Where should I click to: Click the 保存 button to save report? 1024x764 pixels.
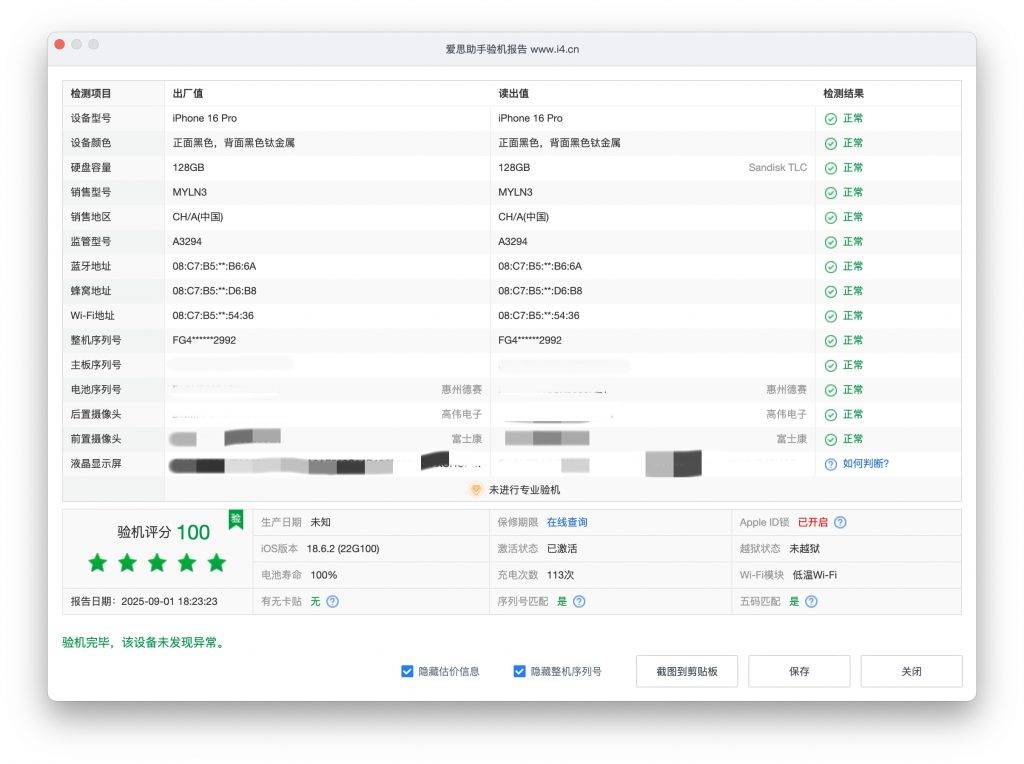(x=798, y=671)
